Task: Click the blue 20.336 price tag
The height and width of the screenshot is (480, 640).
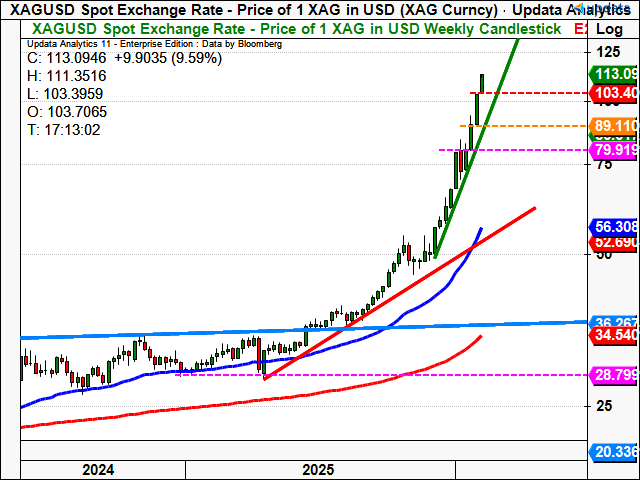Action: pos(614,451)
